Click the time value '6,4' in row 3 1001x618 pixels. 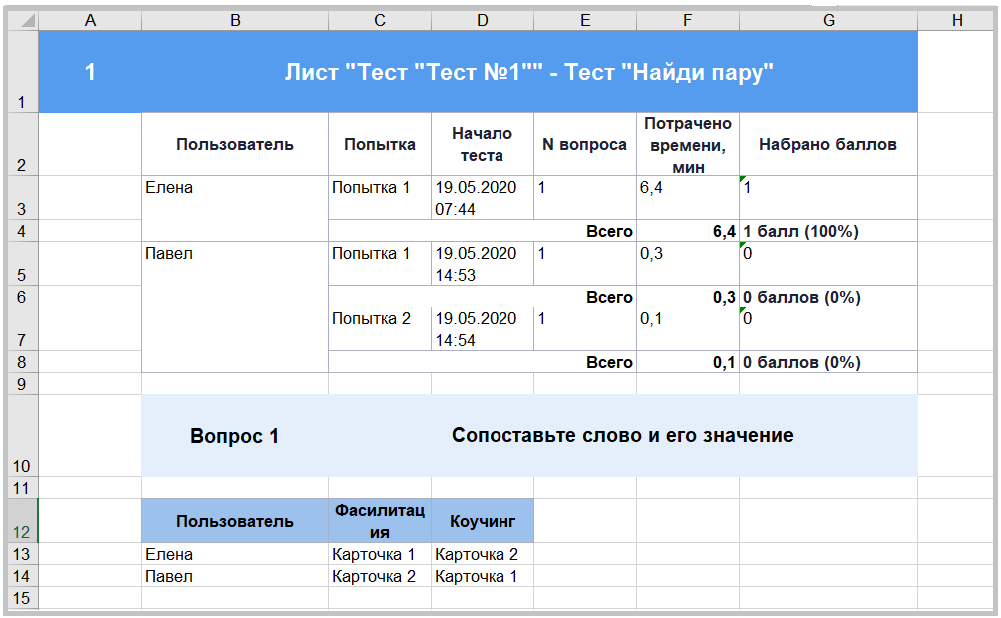(688, 198)
